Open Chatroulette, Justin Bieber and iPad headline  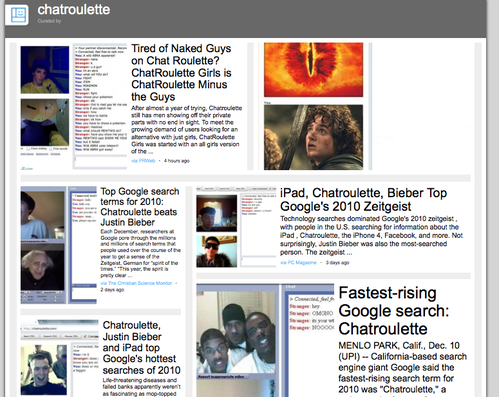pyautogui.click(x=142, y=348)
